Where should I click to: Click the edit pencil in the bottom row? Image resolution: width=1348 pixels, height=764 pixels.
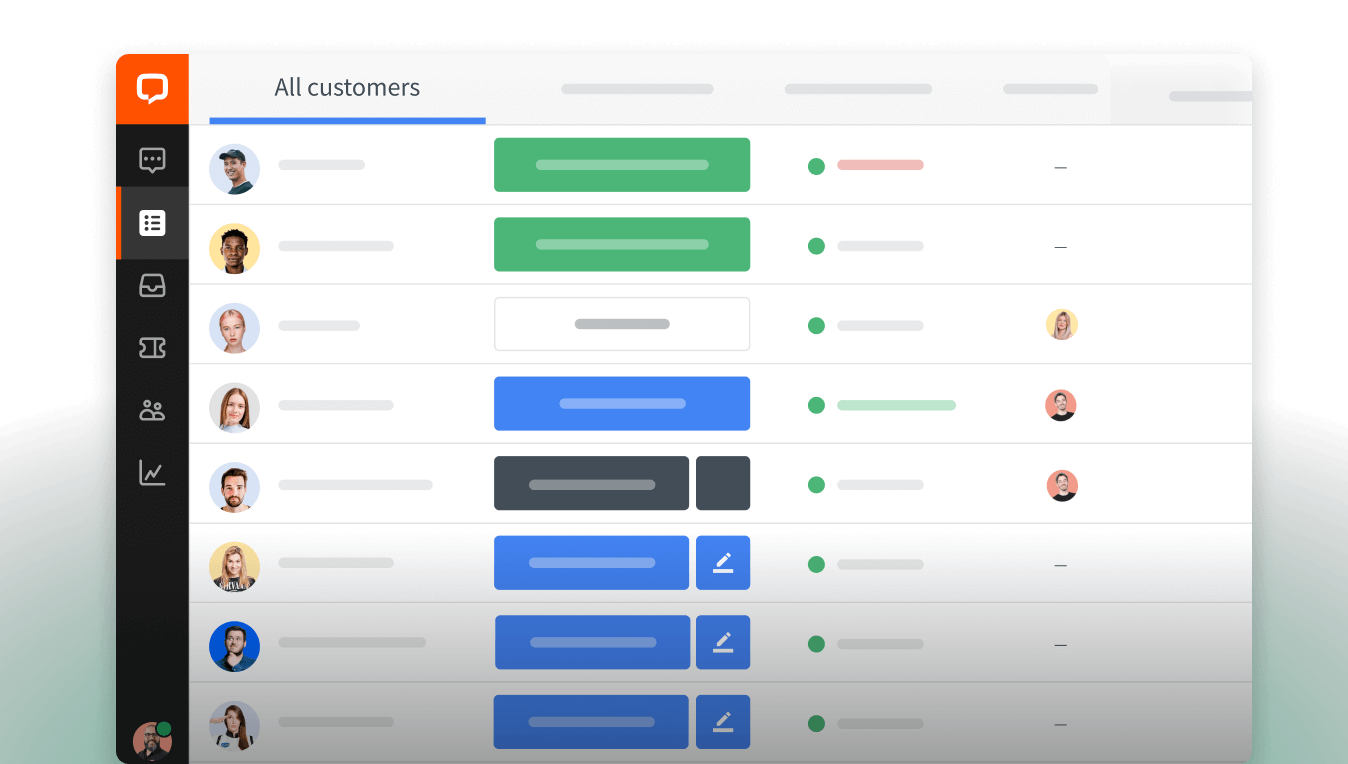point(723,721)
